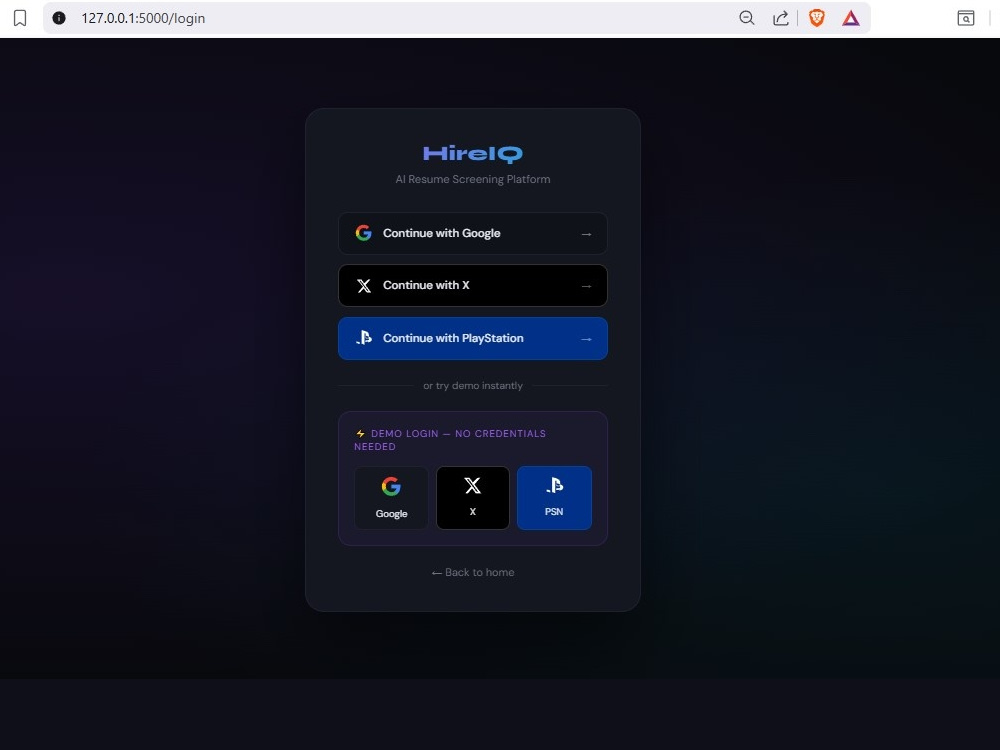Follow the Back to home link
1000x750 pixels.
pos(473,573)
